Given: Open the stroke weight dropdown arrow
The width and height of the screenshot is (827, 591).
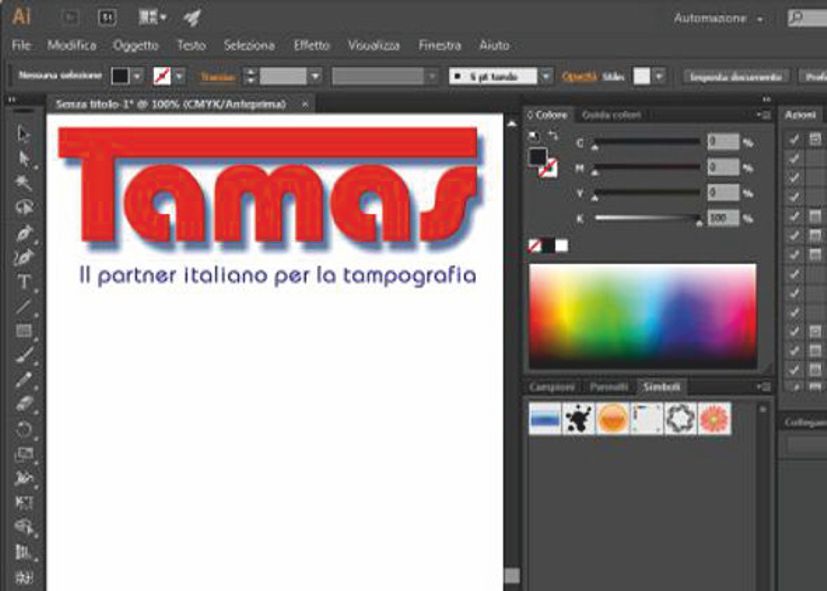Looking at the screenshot, I should click(315, 76).
